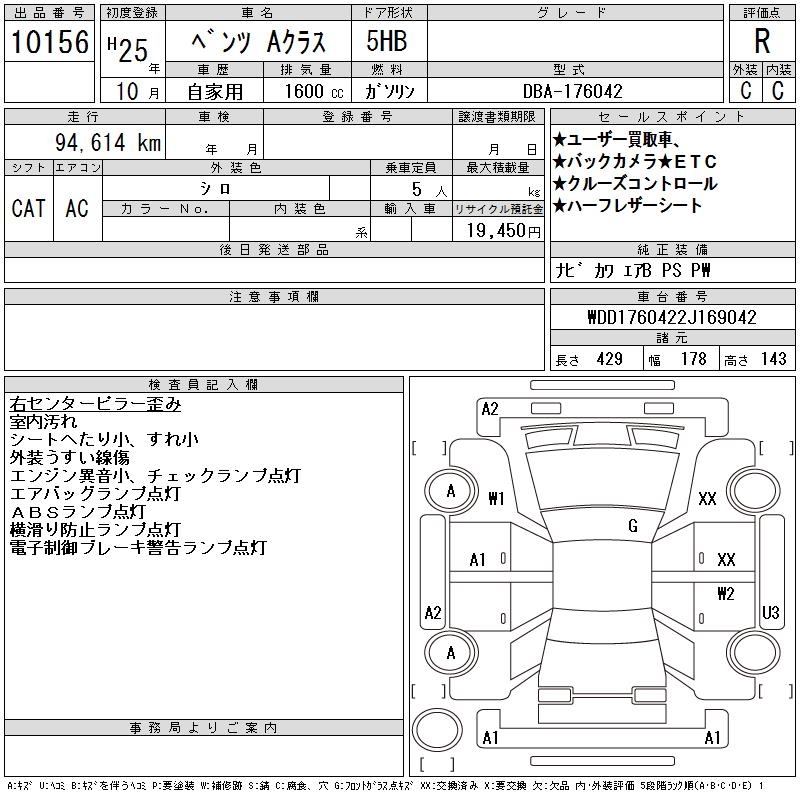
Task: Click the lot number "10156"
Action: tap(49, 42)
